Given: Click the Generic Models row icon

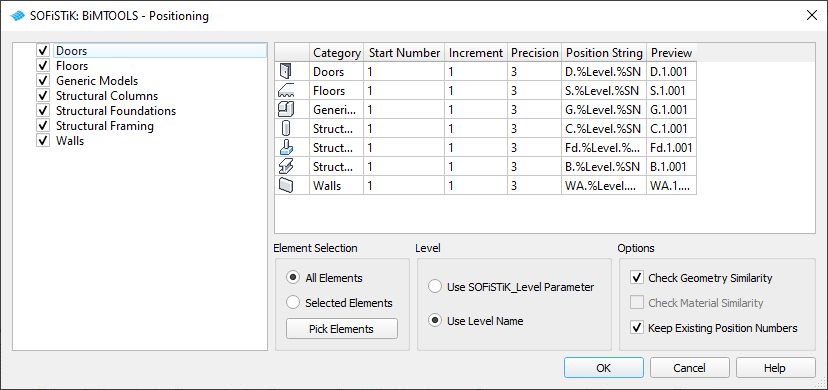Looking at the screenshot, I should click(285, 109).
